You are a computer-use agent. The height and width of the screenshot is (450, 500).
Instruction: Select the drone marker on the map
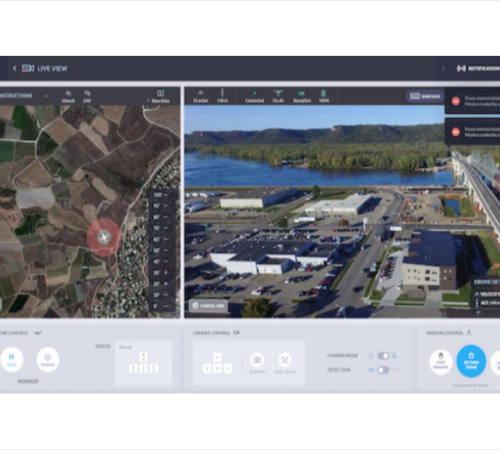pos(104,237)
